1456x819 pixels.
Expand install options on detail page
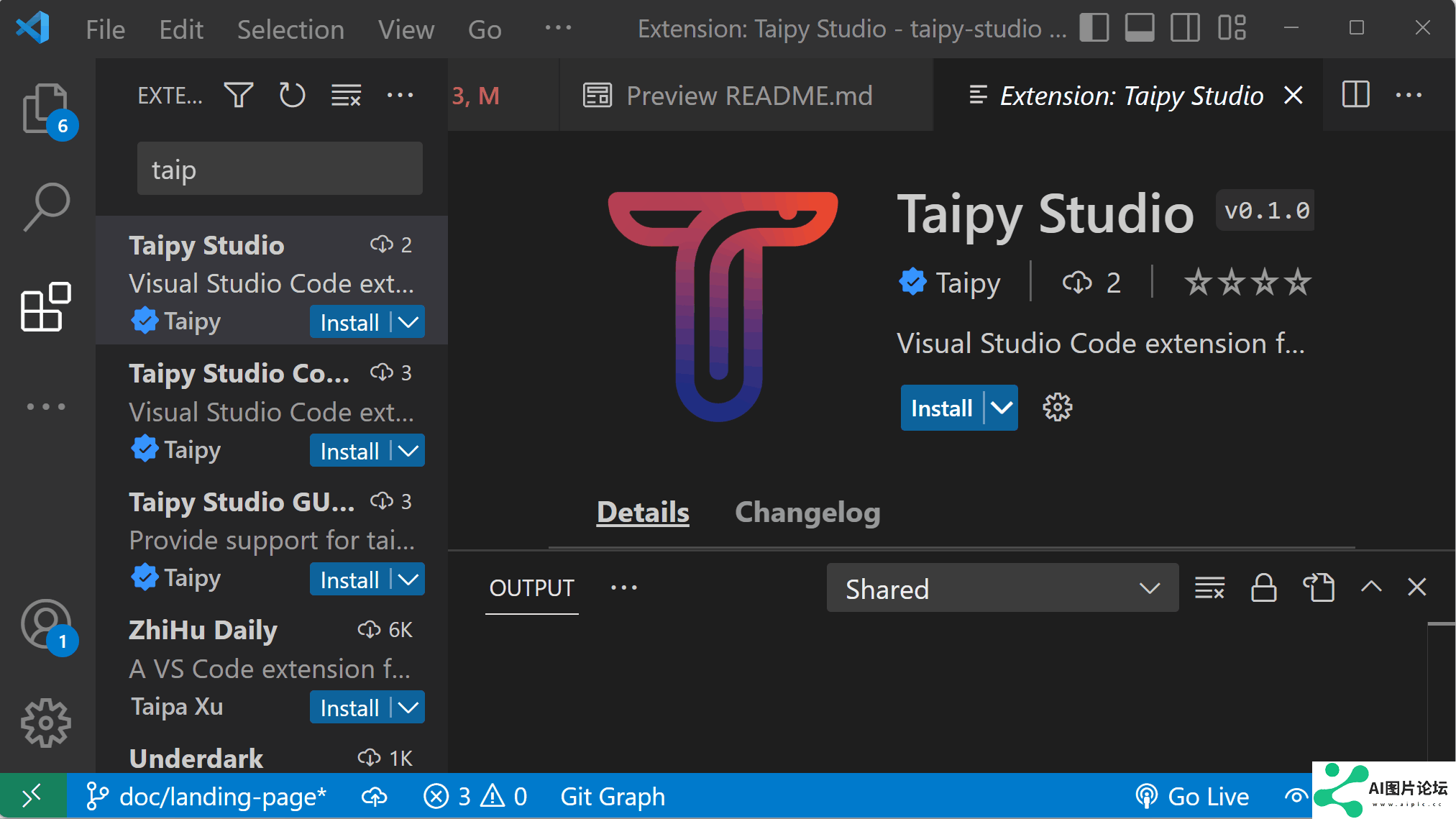click(1002, 408)
